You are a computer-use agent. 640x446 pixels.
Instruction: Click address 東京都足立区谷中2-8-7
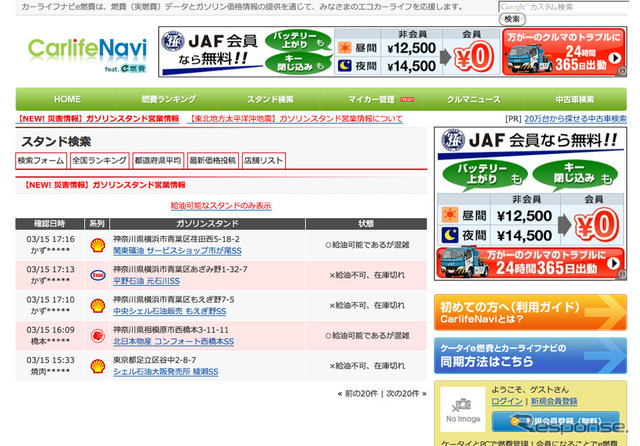[154, 360]
